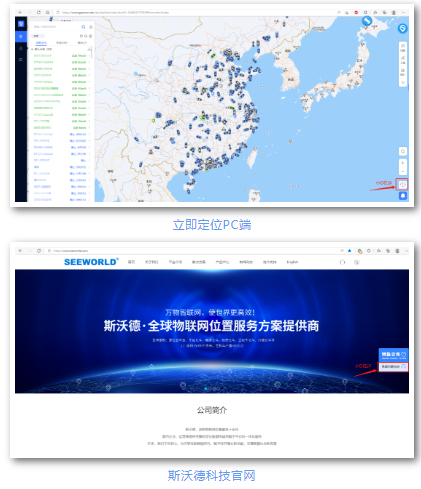Click the after-sales support button below the sales button
The image size is (421, 489).
[393, 367]
